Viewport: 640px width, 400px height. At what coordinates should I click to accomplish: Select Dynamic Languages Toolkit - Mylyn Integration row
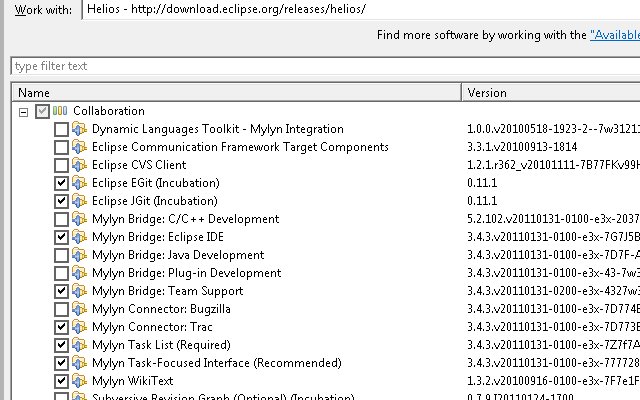tap(218, 129)
